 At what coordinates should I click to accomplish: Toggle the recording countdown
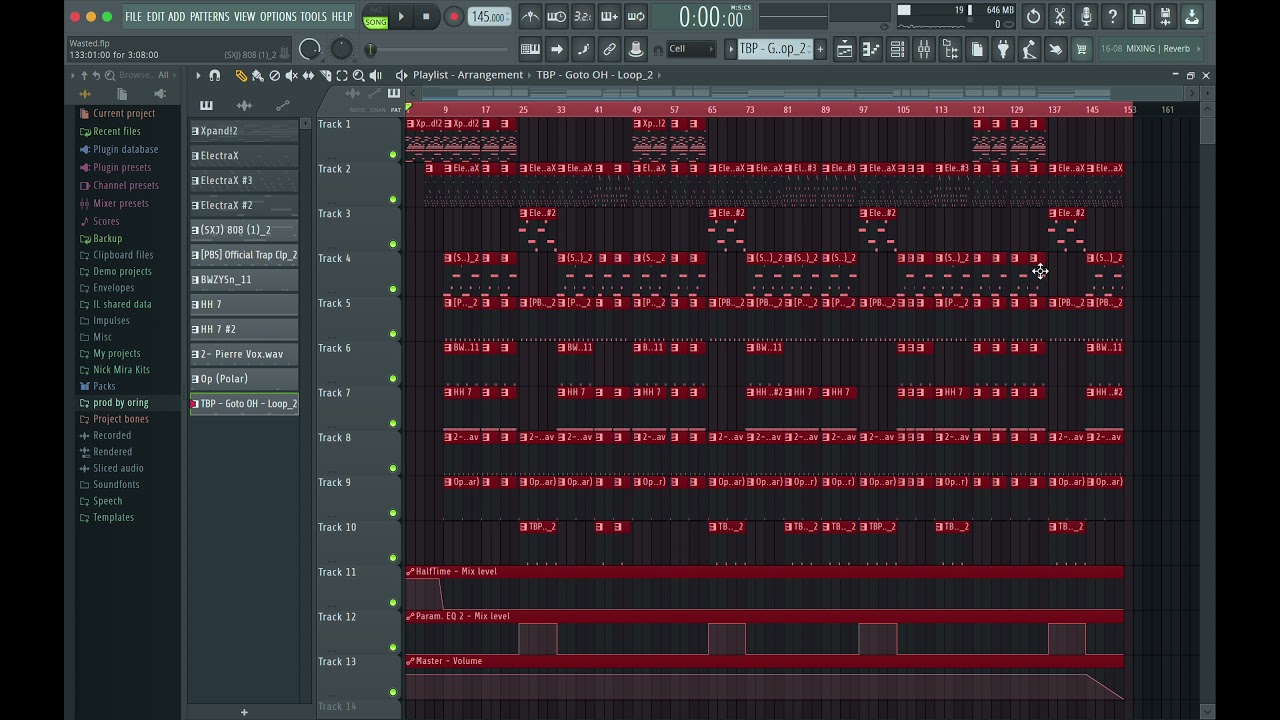pyautogui.click(x=582, y=16)
